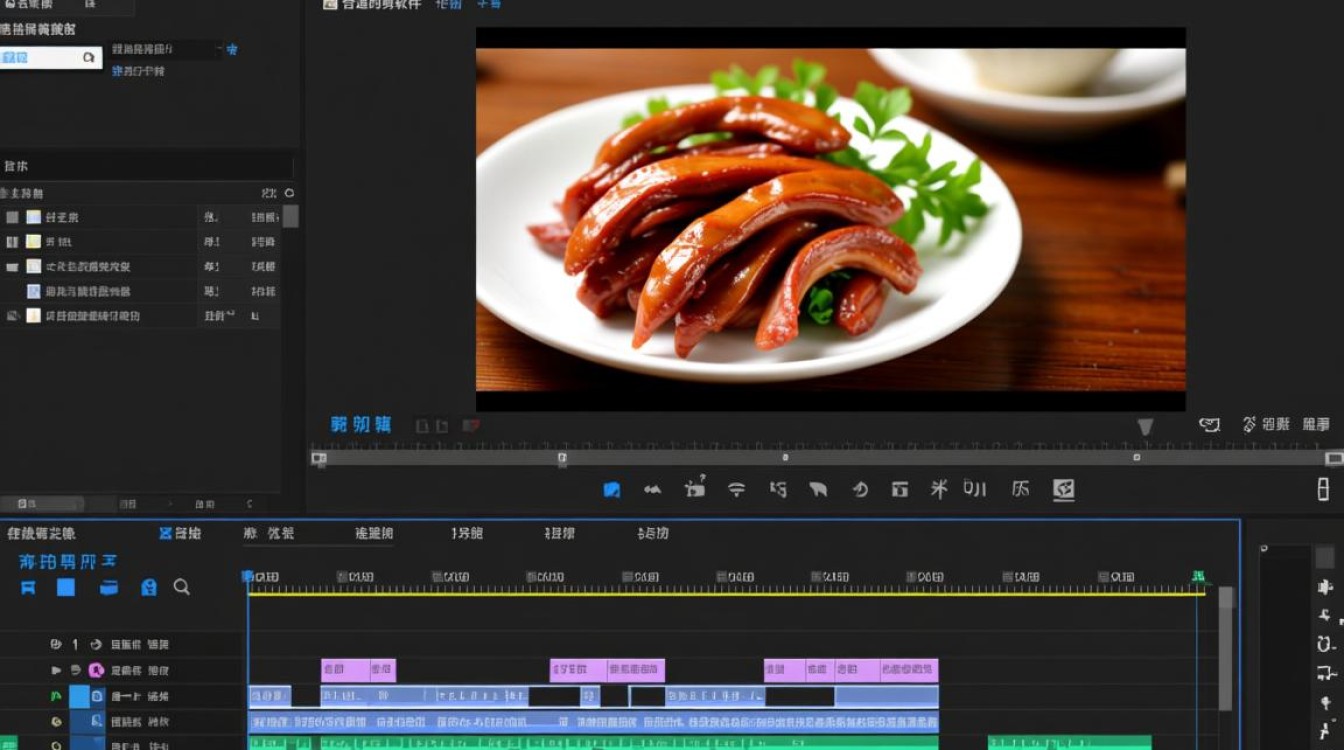Screen dimensions: 1344x750
Task: Click the center dot on the preview scrub bar
Action: coord(785,458)
